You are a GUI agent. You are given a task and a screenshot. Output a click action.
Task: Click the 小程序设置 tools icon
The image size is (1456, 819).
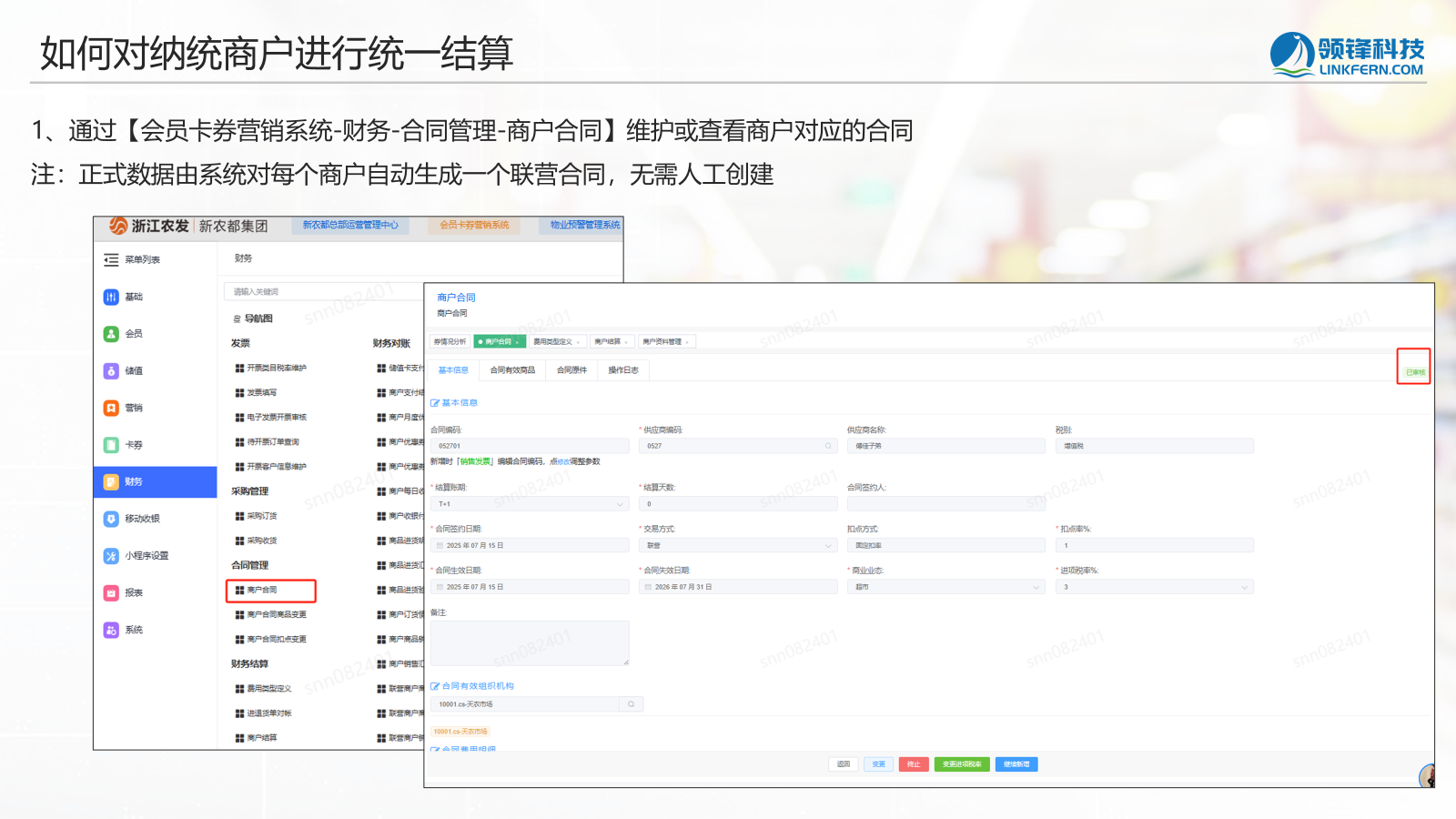111,556
